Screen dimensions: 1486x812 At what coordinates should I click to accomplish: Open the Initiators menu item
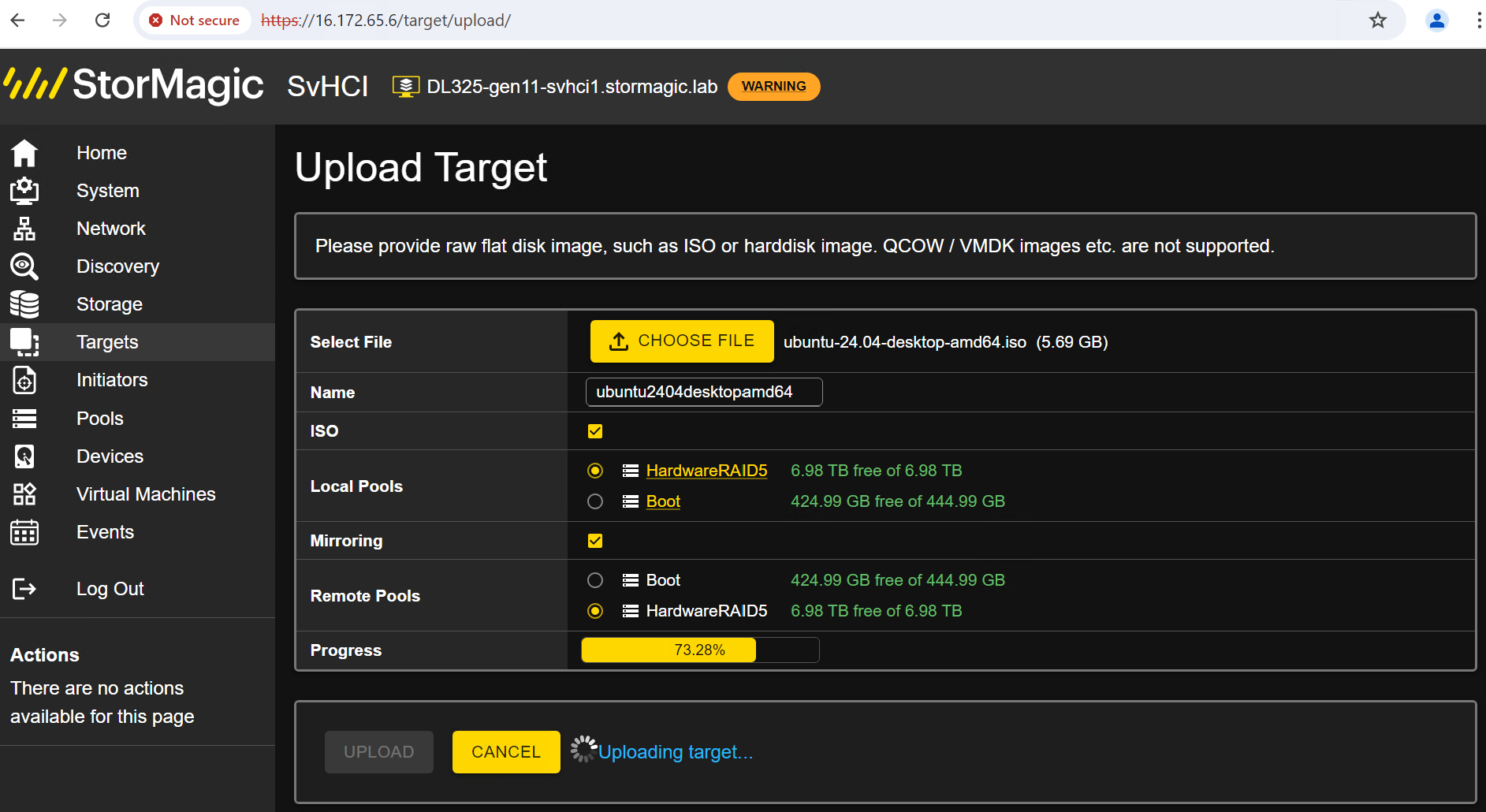point(112,380)
